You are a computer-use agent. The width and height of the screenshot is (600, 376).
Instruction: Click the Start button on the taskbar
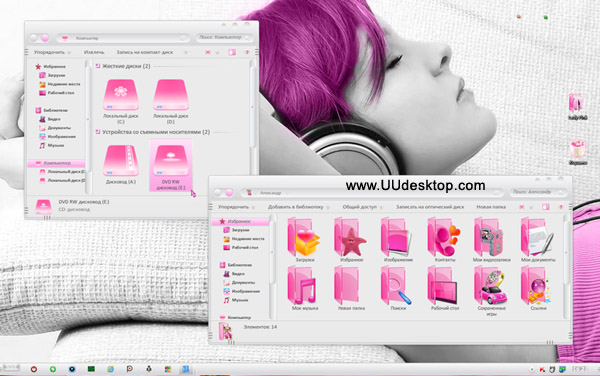coord(10,368)
